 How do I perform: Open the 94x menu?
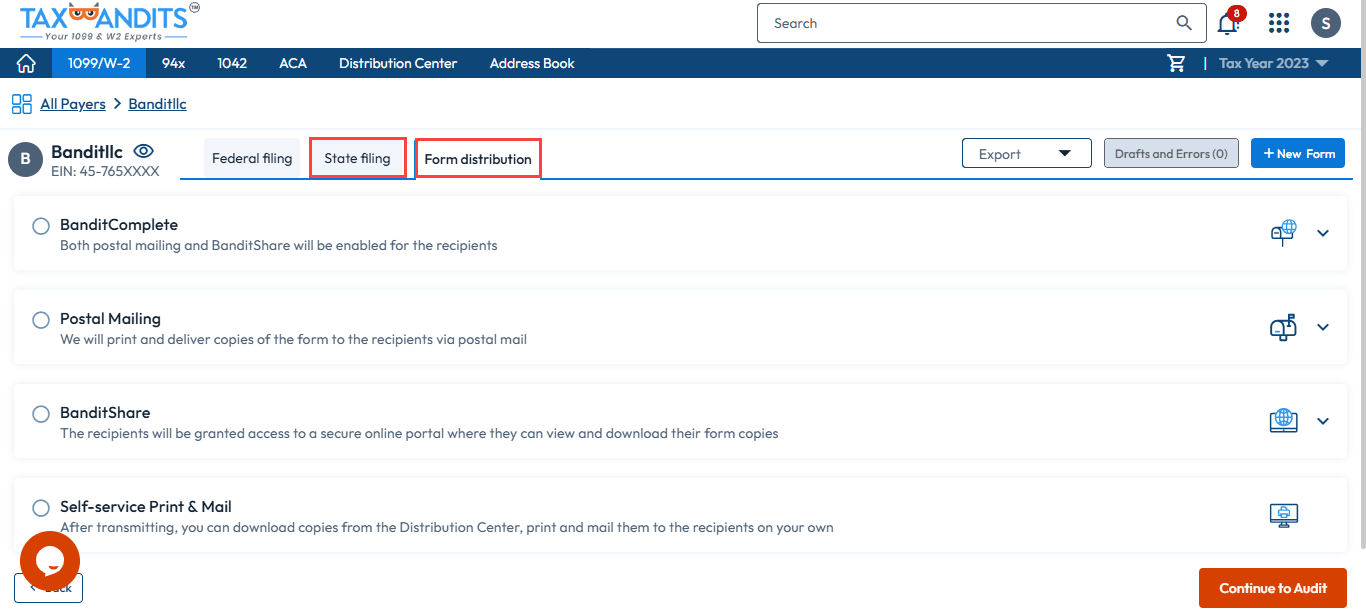tap(173, 63)
